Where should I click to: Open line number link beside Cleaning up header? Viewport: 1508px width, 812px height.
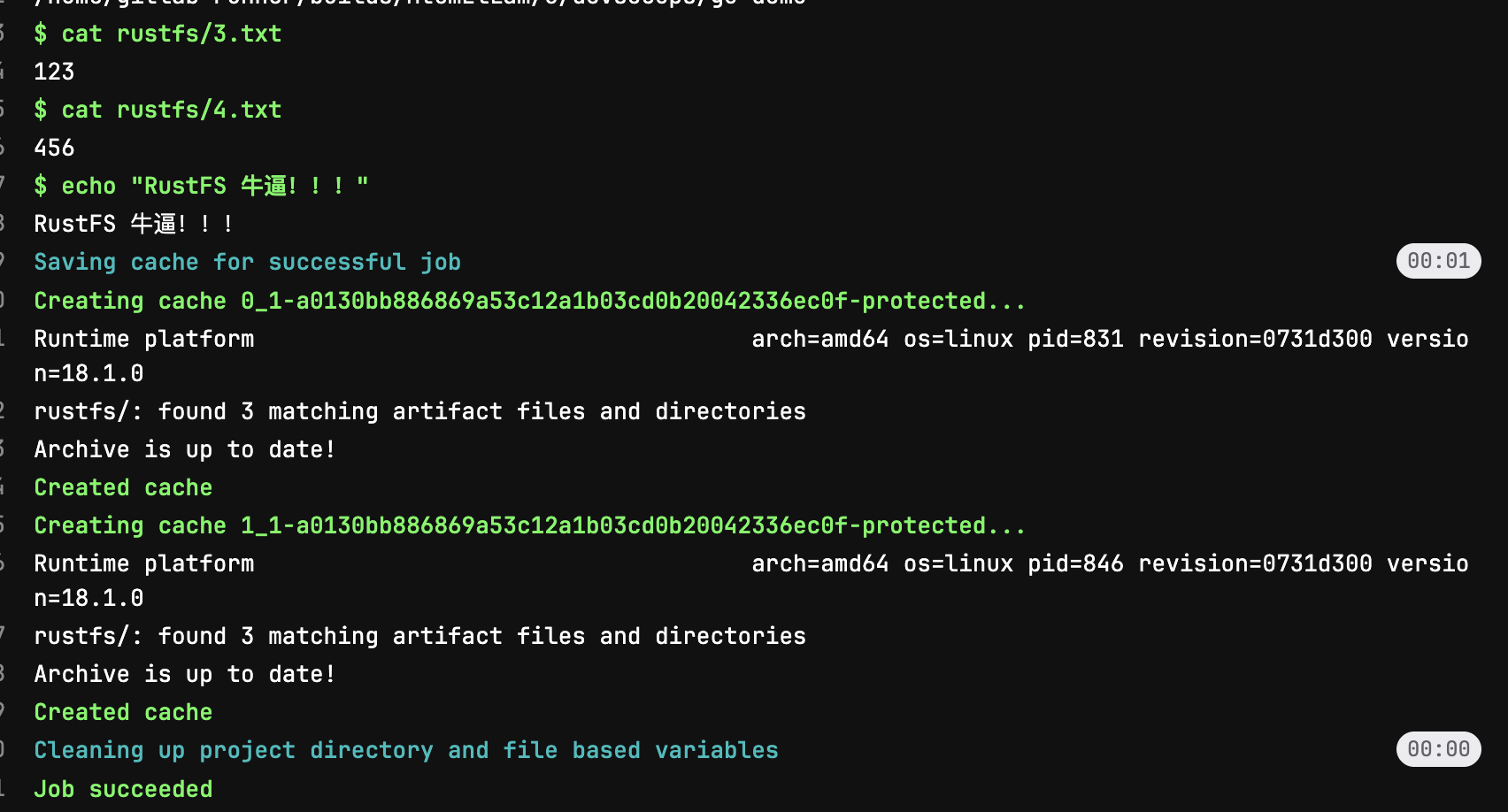click(x=3, y=750)
